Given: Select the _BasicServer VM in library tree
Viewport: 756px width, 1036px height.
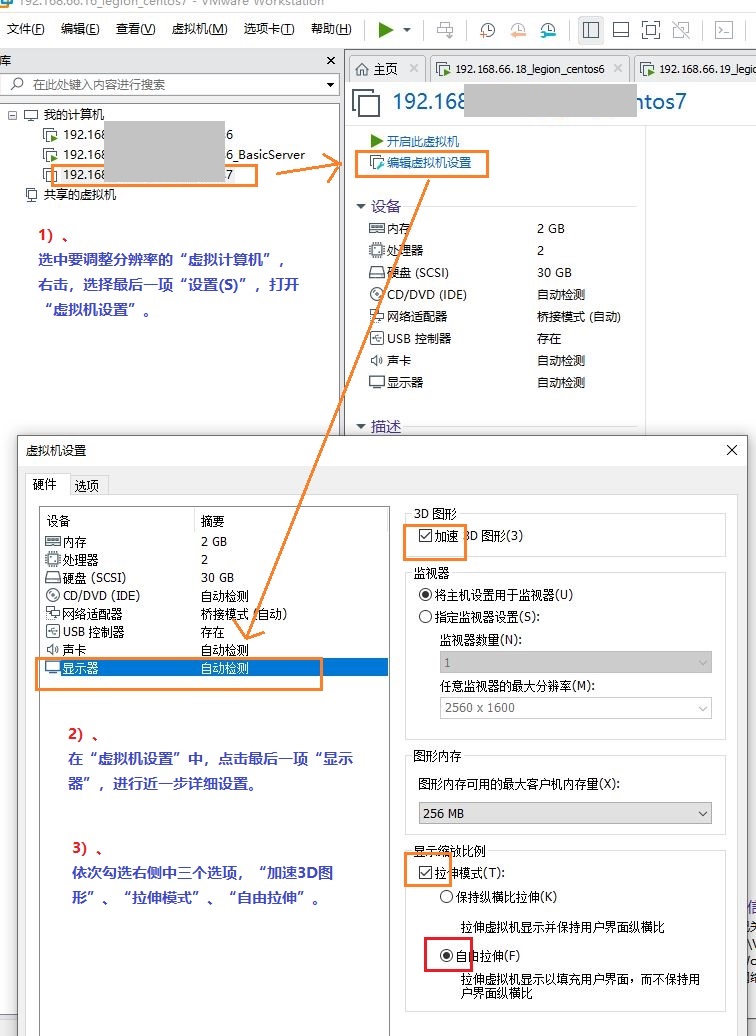Looking at the screenshot, I should tap(174, 155).
